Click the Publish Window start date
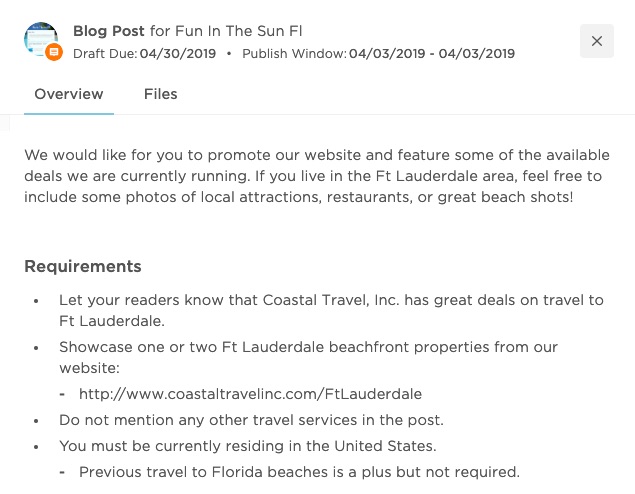 point(387,53)
